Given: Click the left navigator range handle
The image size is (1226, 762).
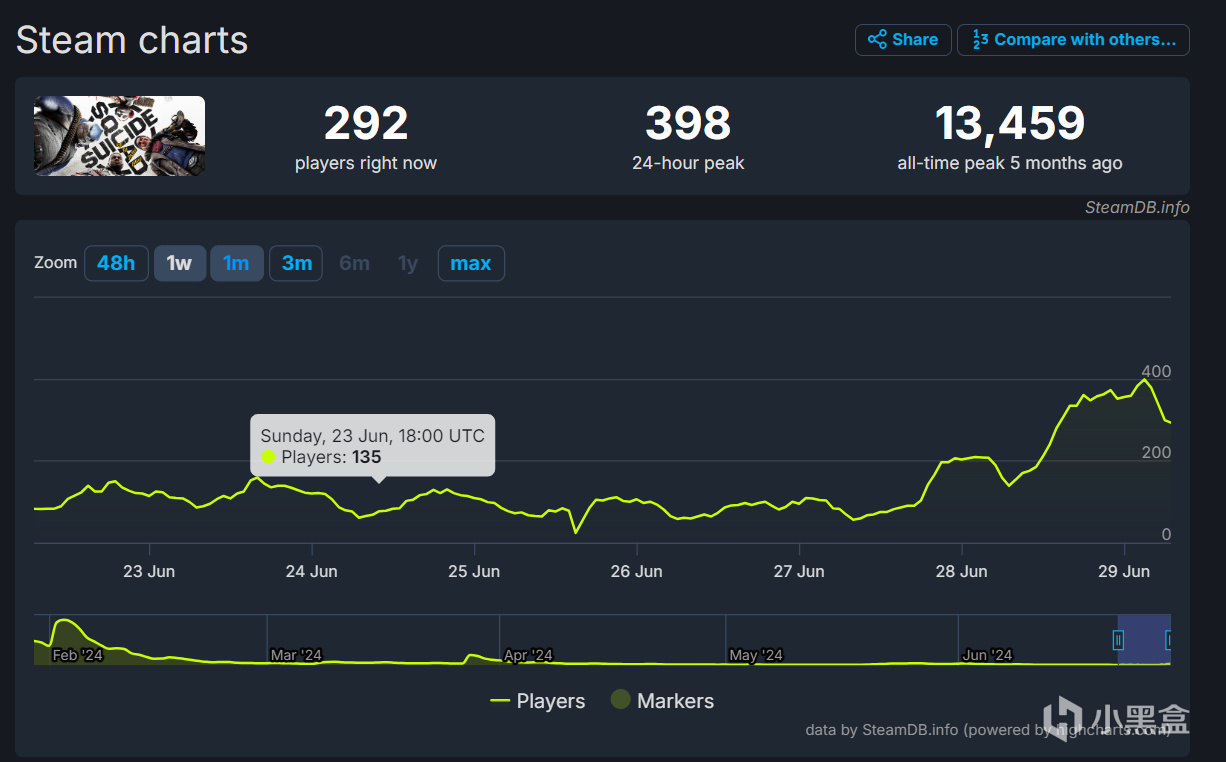Looking at the screenshot, I should pyautogui.click(x=1118, y=640).
